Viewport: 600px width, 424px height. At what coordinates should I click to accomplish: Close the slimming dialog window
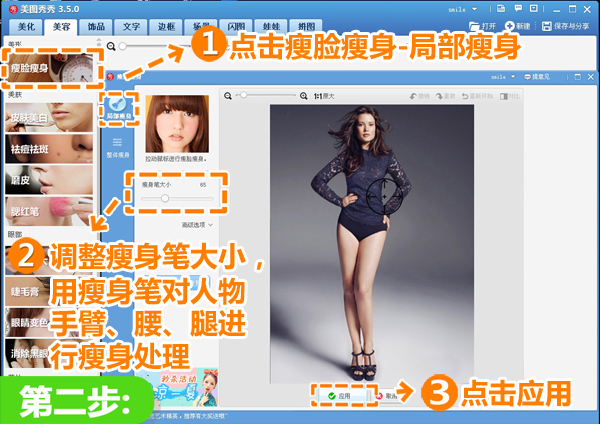[591, 77]
